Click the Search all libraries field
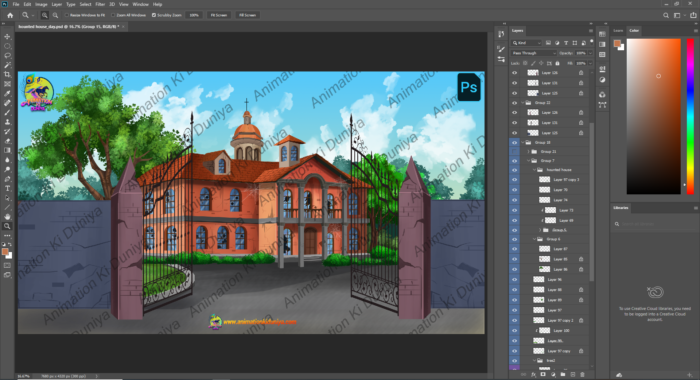The image size is (700, 380). coord(654,224)
